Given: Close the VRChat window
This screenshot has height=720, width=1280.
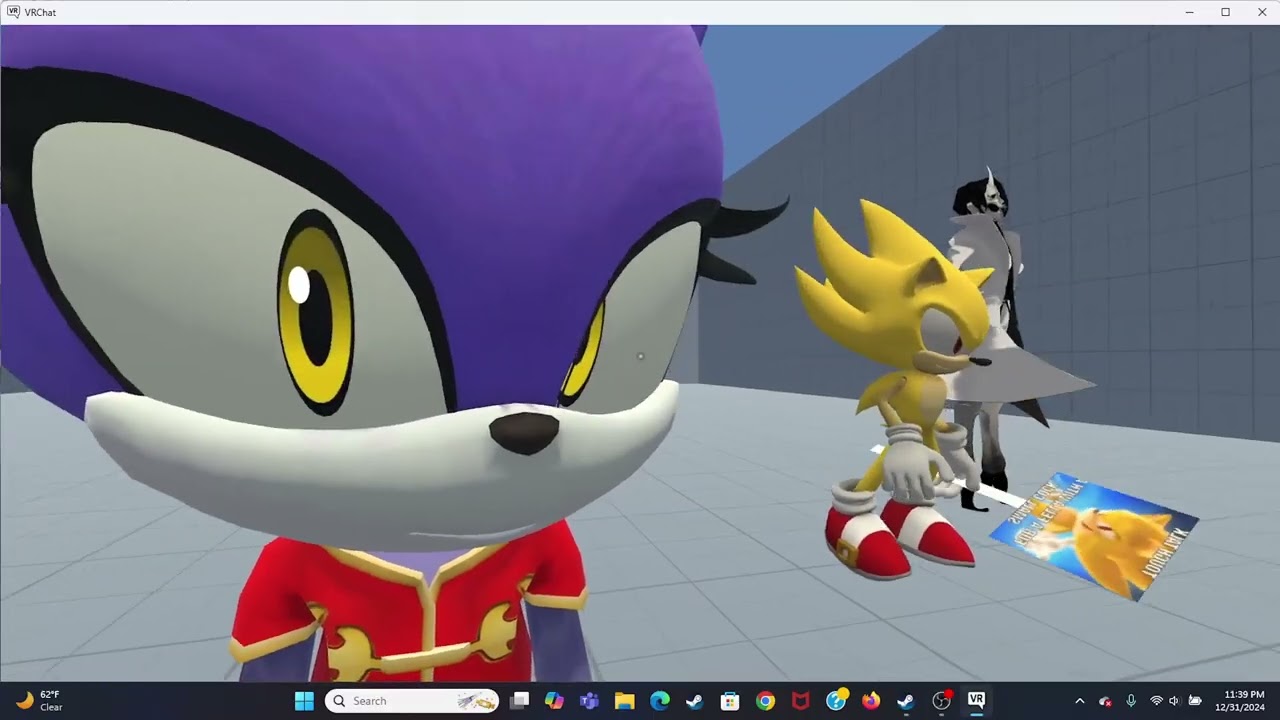Looking at the screenshot, I should point(1261,12).
